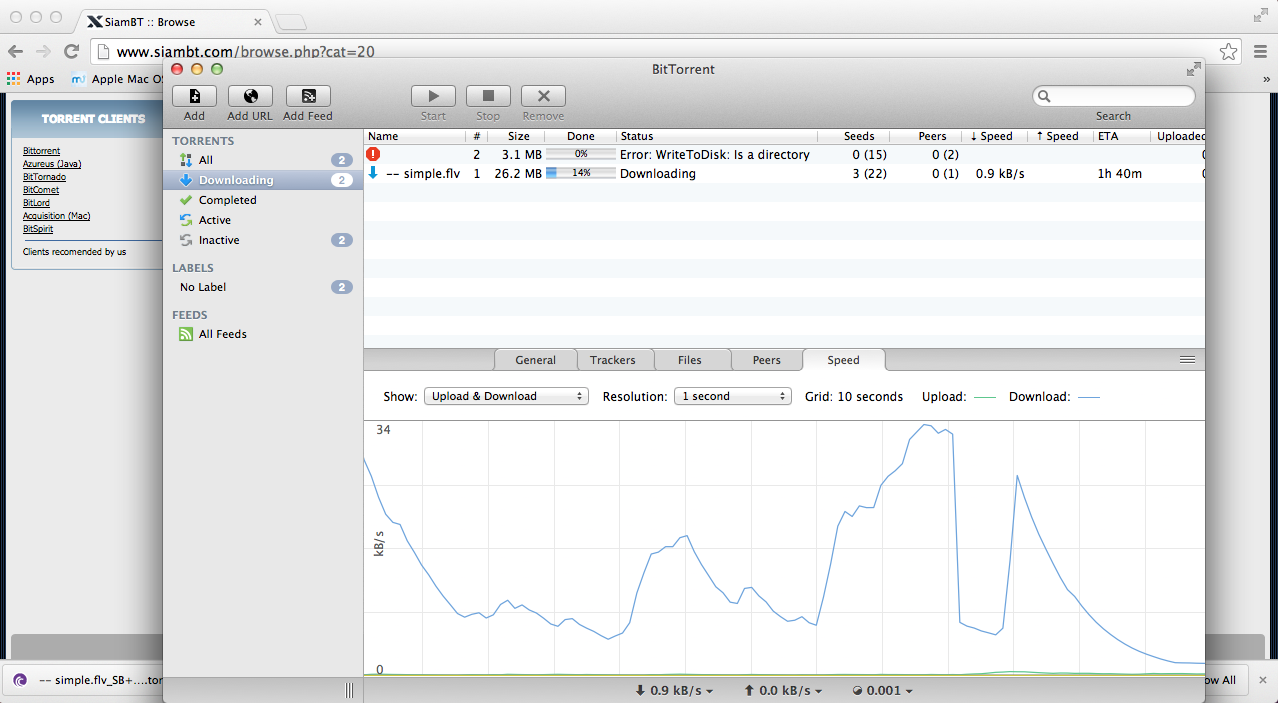The width and height of the screenshot is (1278, 703).
Task: Open the Azureus (Java) link on SiamBT page
Action: [52, 164]
